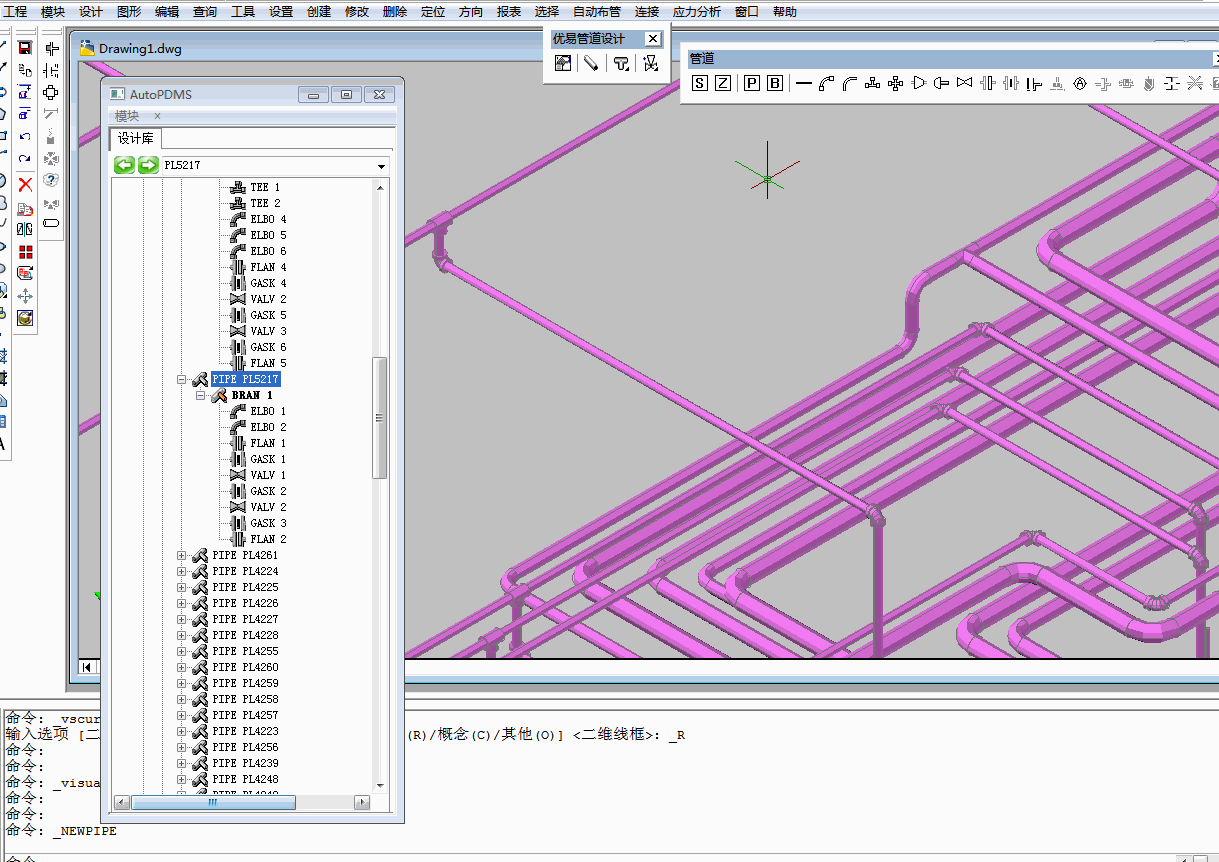The width and height of the screenshot is (1219, 862).
Task: Open the 自动布管 menu
Action: pyautogui.click(x=596, y=12)
